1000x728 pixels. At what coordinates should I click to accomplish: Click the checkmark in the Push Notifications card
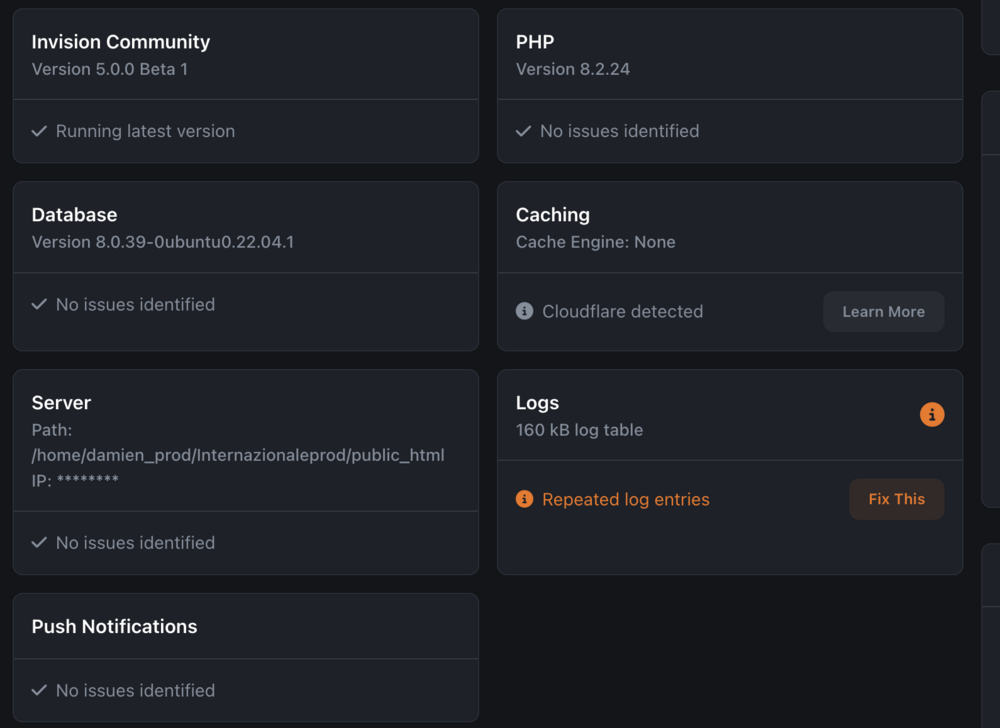pyautogui.click(x=40, y=690)
